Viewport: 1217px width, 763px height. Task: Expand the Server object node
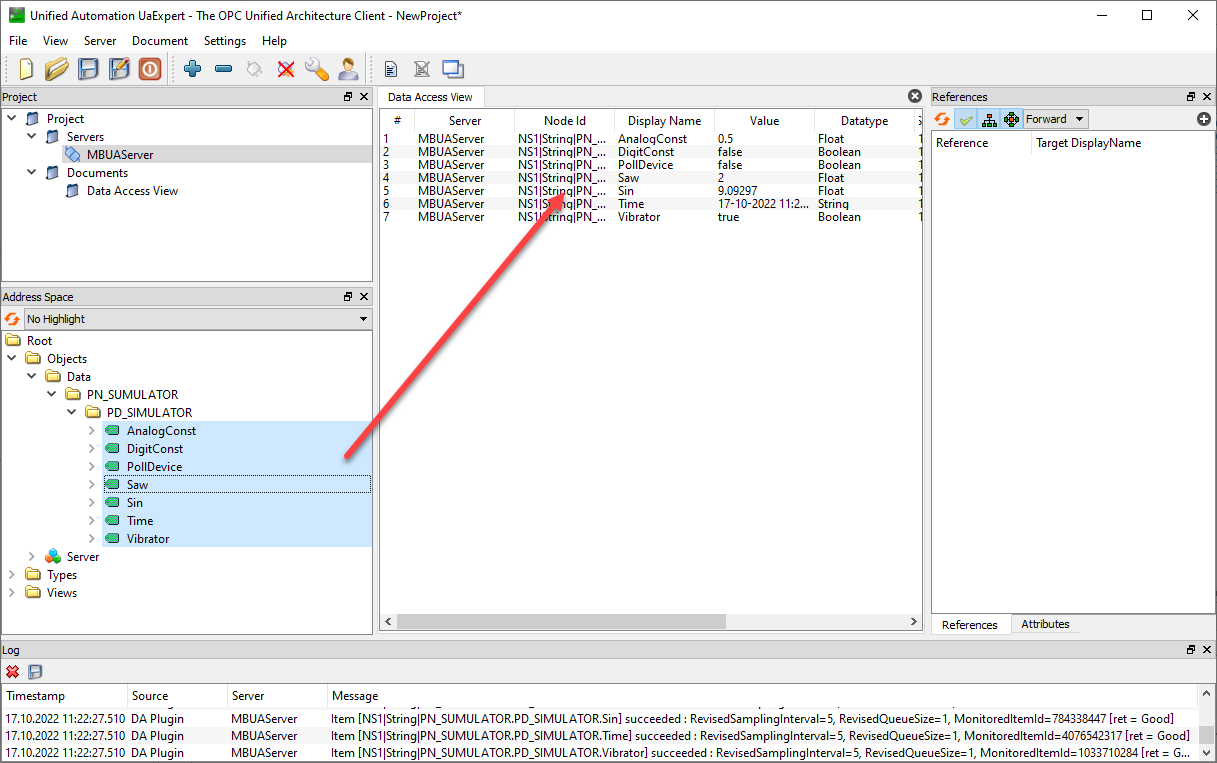click(x=32, y=557)
